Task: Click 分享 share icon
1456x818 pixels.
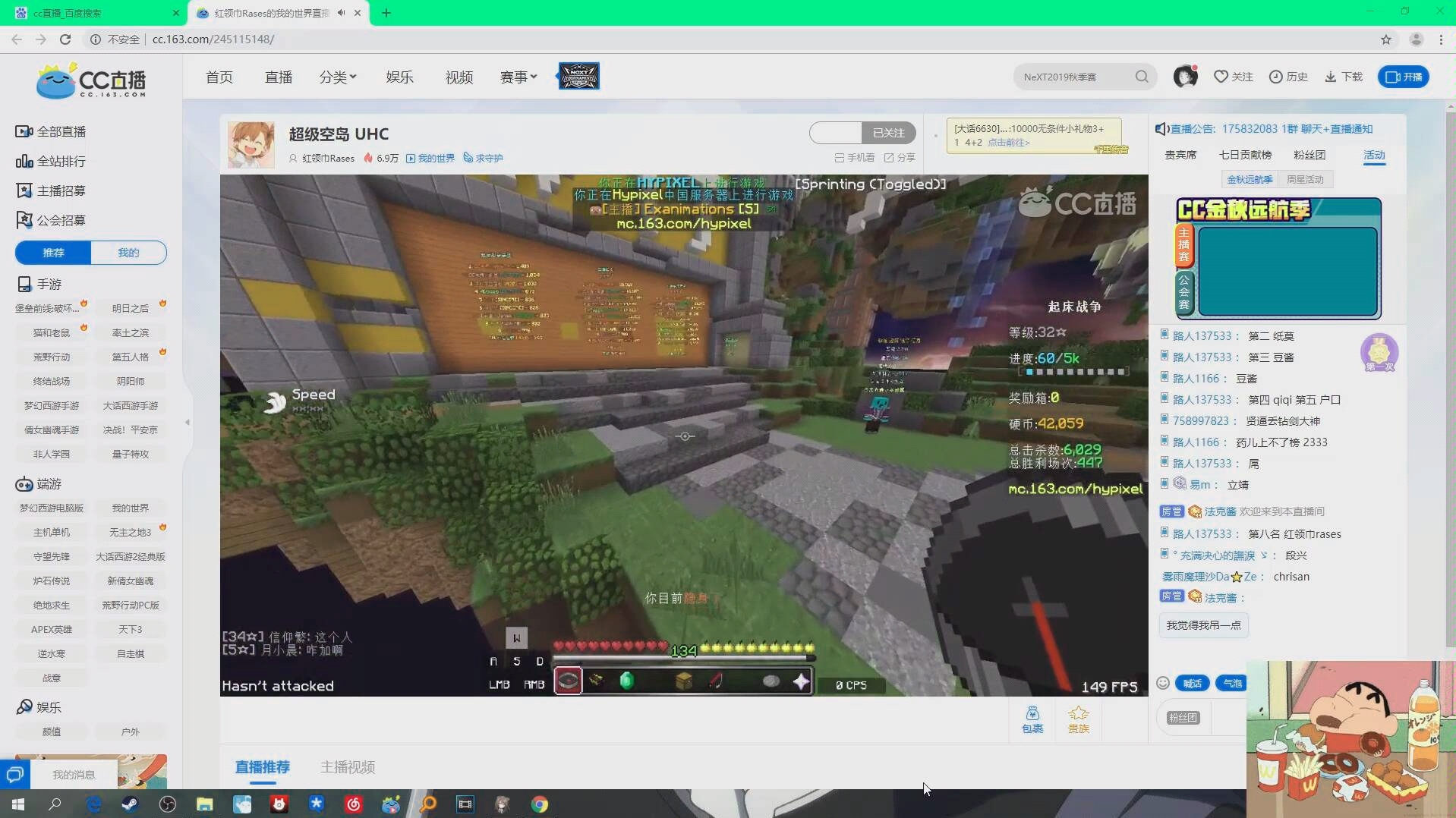Action: click(900, 158)
